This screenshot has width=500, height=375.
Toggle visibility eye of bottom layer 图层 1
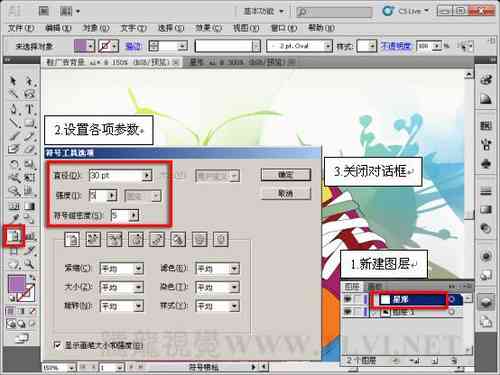[348, 312]
